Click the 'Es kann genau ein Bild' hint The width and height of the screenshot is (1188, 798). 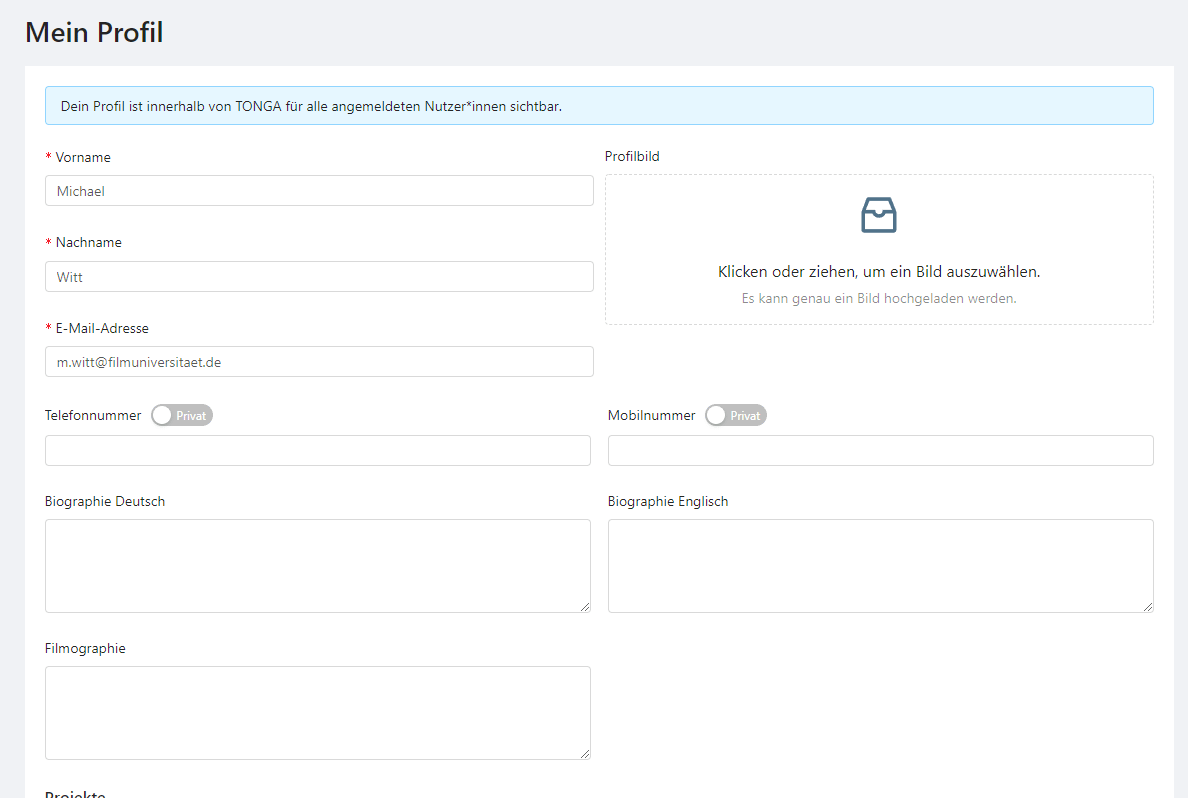pos(878,298)
